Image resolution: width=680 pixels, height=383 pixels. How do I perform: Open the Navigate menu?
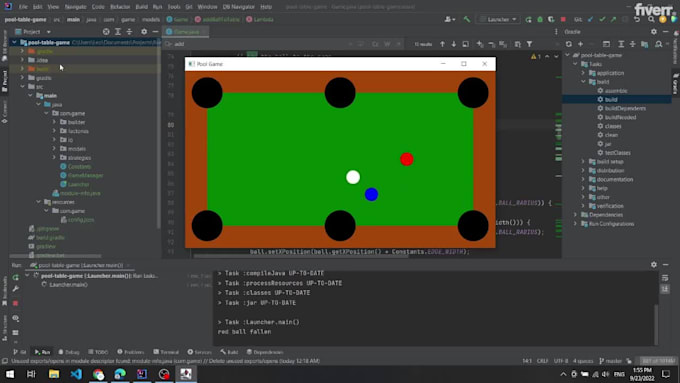point(75,7)
